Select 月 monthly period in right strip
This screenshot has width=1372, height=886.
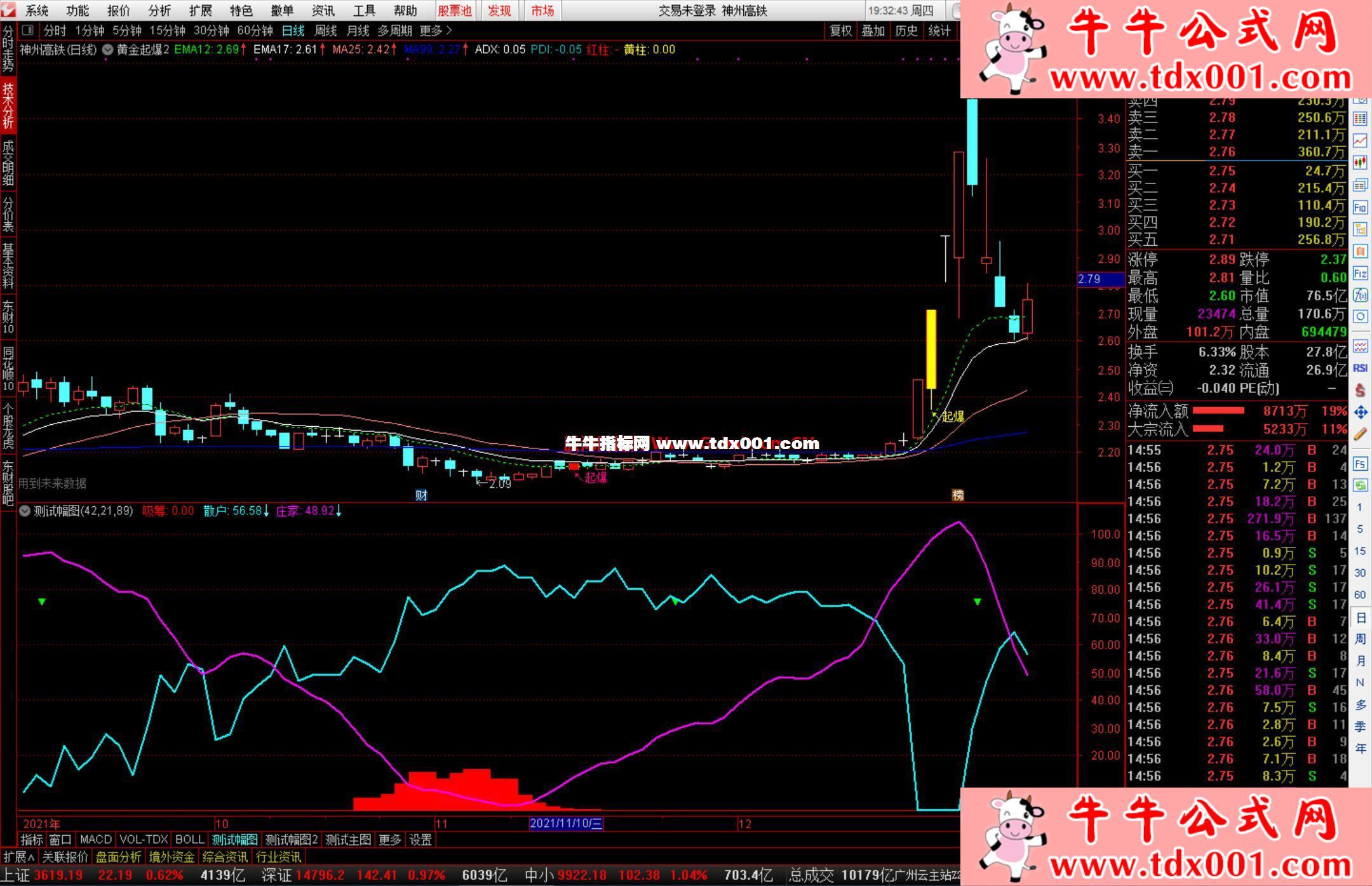tap(1360, 661)
